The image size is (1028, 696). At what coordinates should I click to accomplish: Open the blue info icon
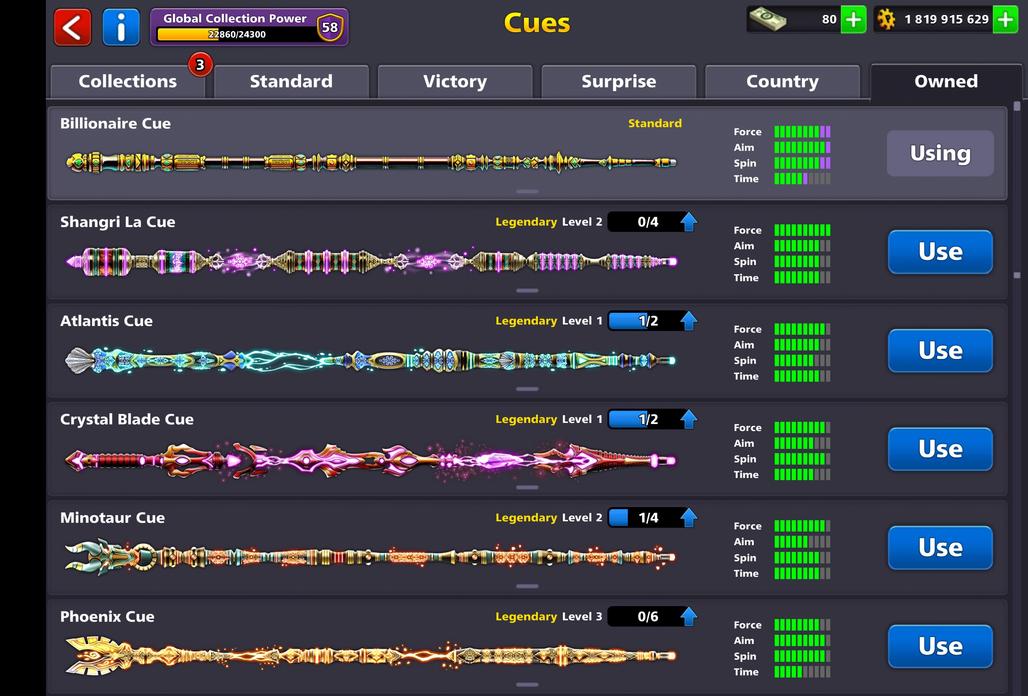click(121, 27)
